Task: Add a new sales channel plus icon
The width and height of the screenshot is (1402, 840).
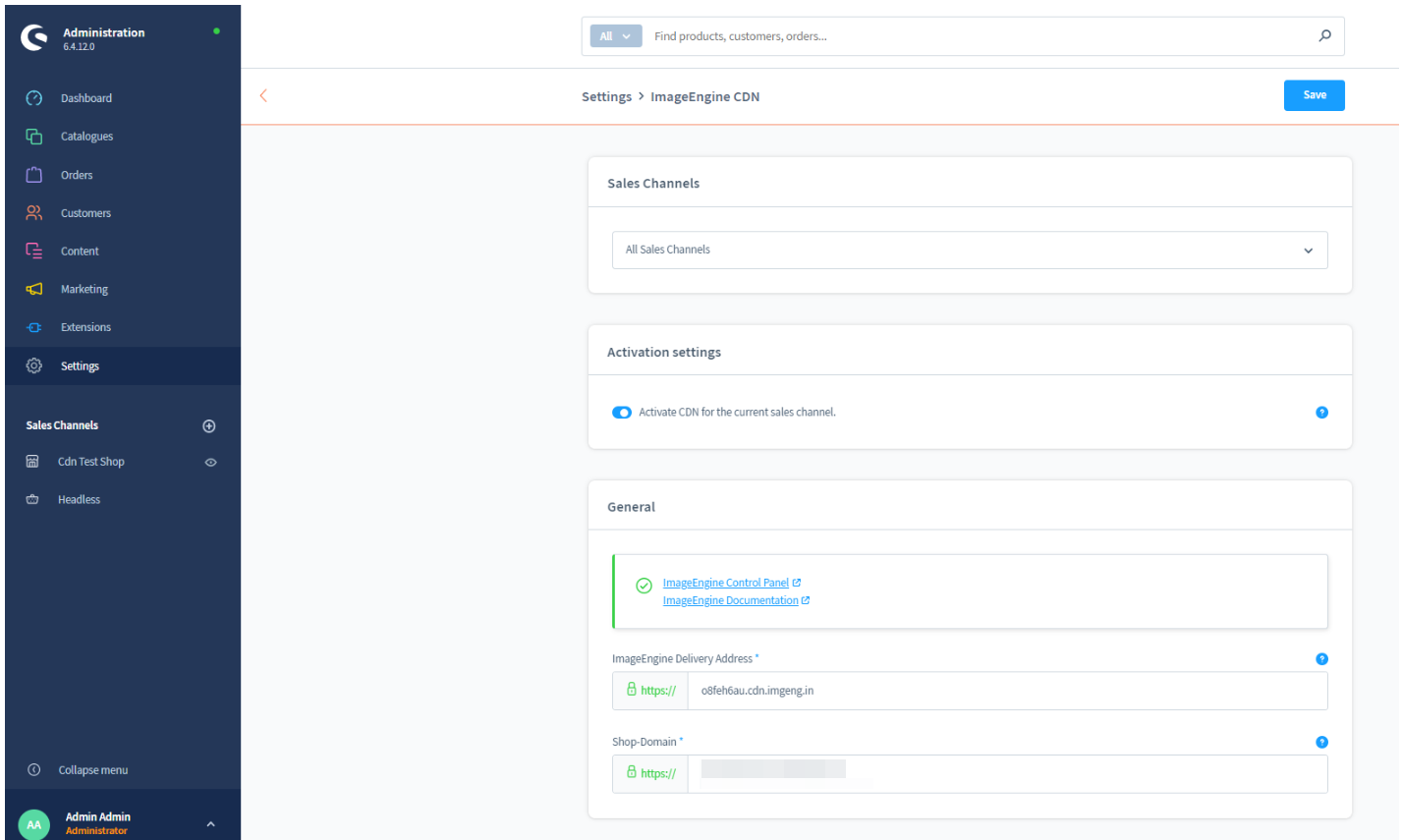Action: click(209, 426)
